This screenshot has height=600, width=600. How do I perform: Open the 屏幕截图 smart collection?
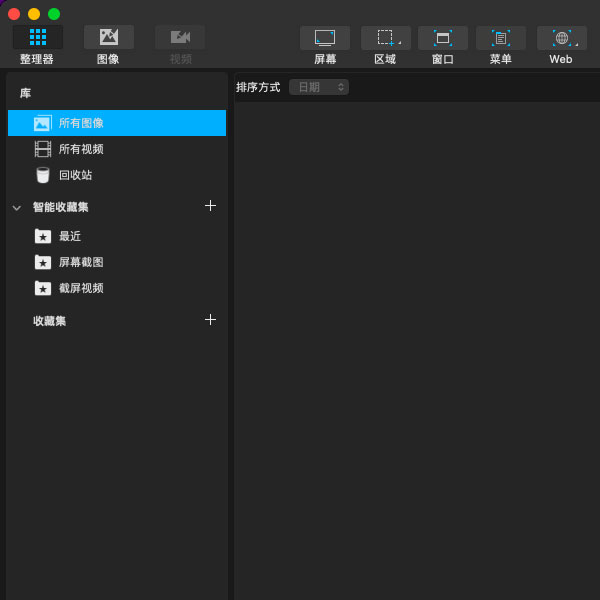coord(117,262)
